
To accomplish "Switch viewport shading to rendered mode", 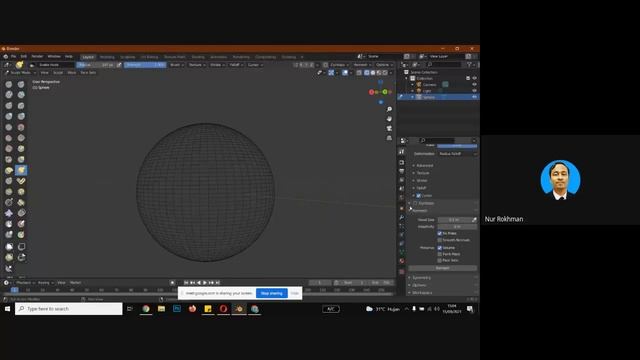I will tap(384, 73).
